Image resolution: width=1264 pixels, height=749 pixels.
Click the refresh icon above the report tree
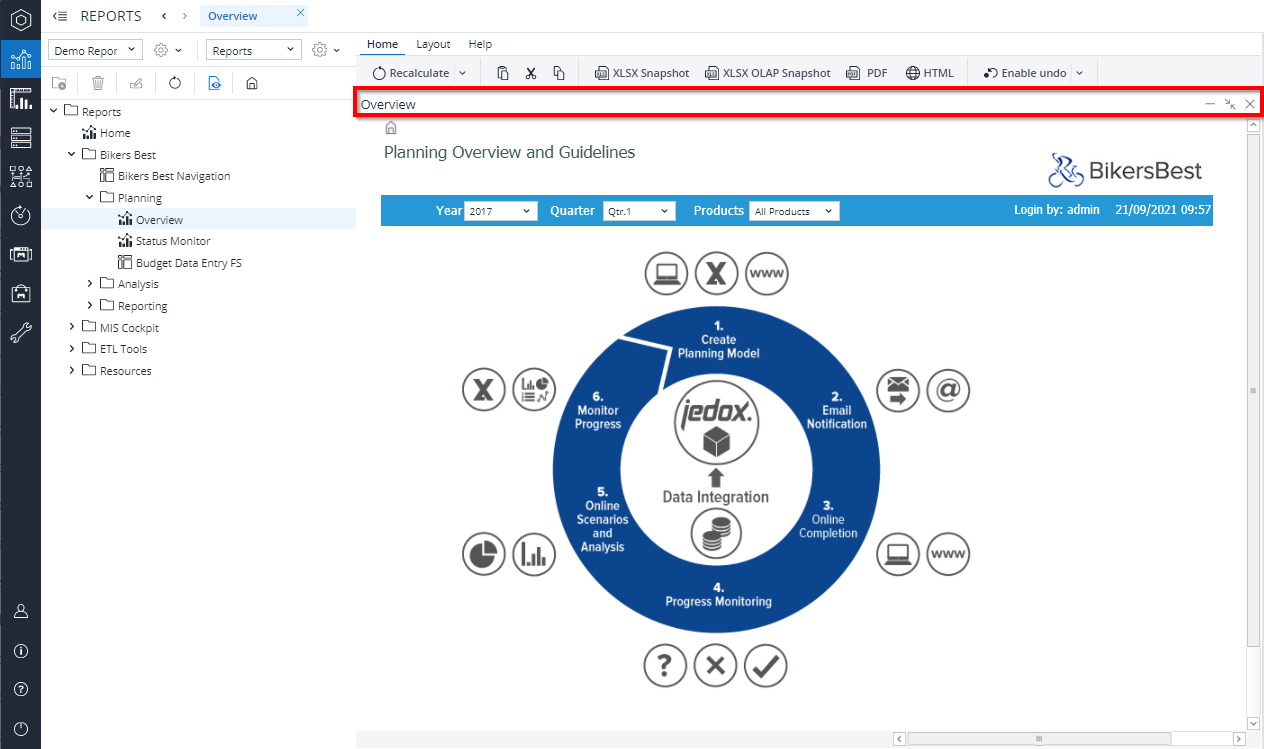pyautogui.click(x=175, y=84)
